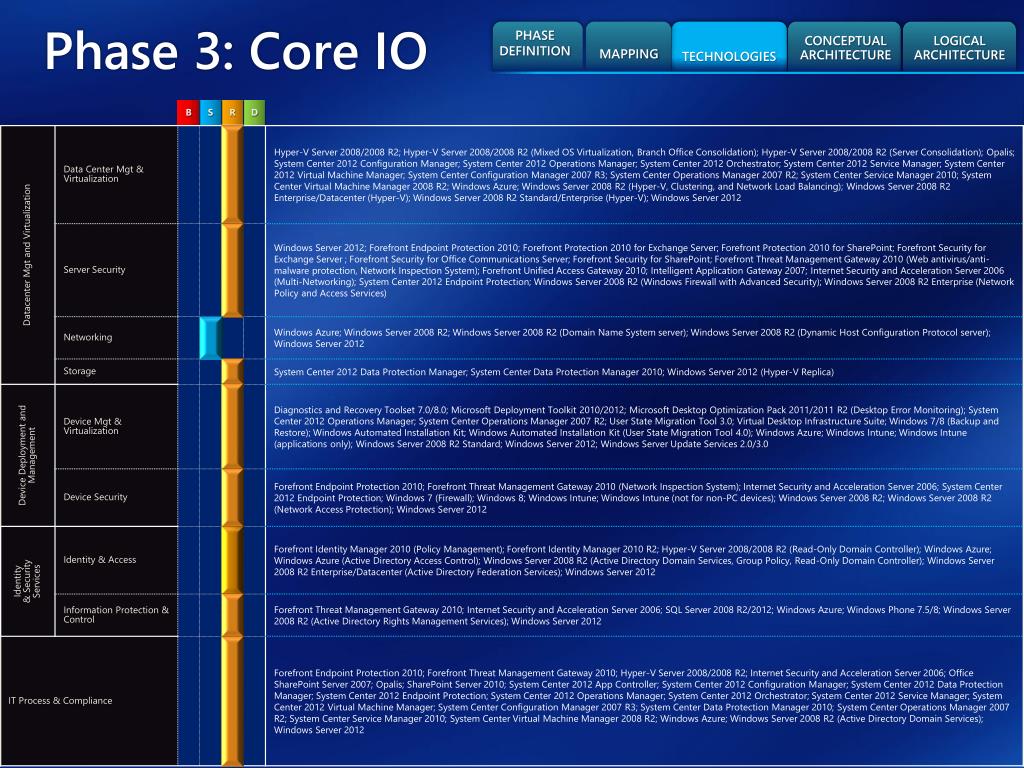
Task: Switch to the Mapping tab
Action: tap(628, 45)
